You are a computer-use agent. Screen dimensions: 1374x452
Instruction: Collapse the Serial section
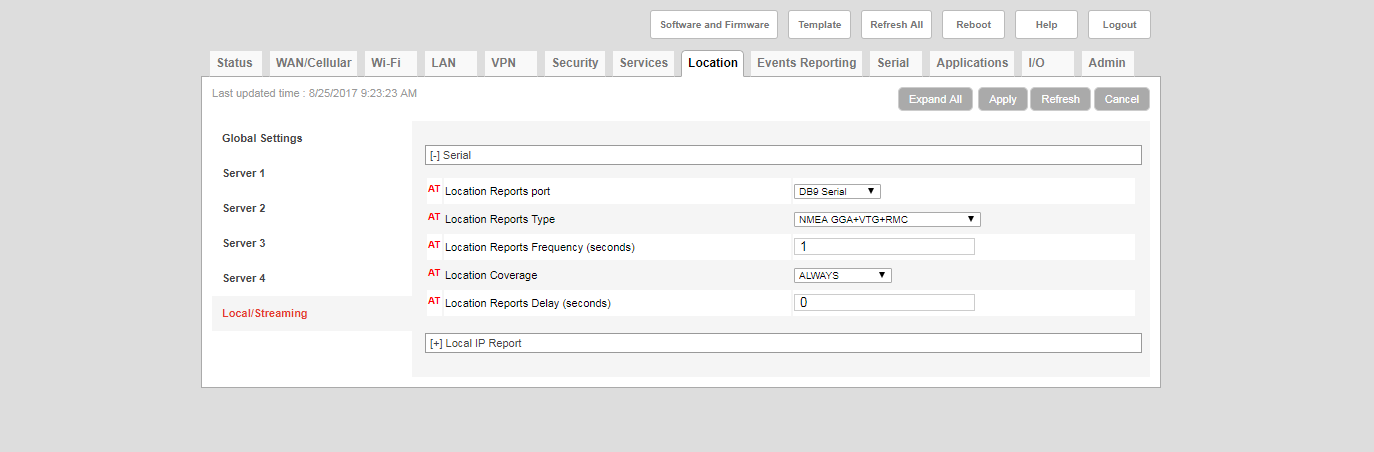point(783,155)
